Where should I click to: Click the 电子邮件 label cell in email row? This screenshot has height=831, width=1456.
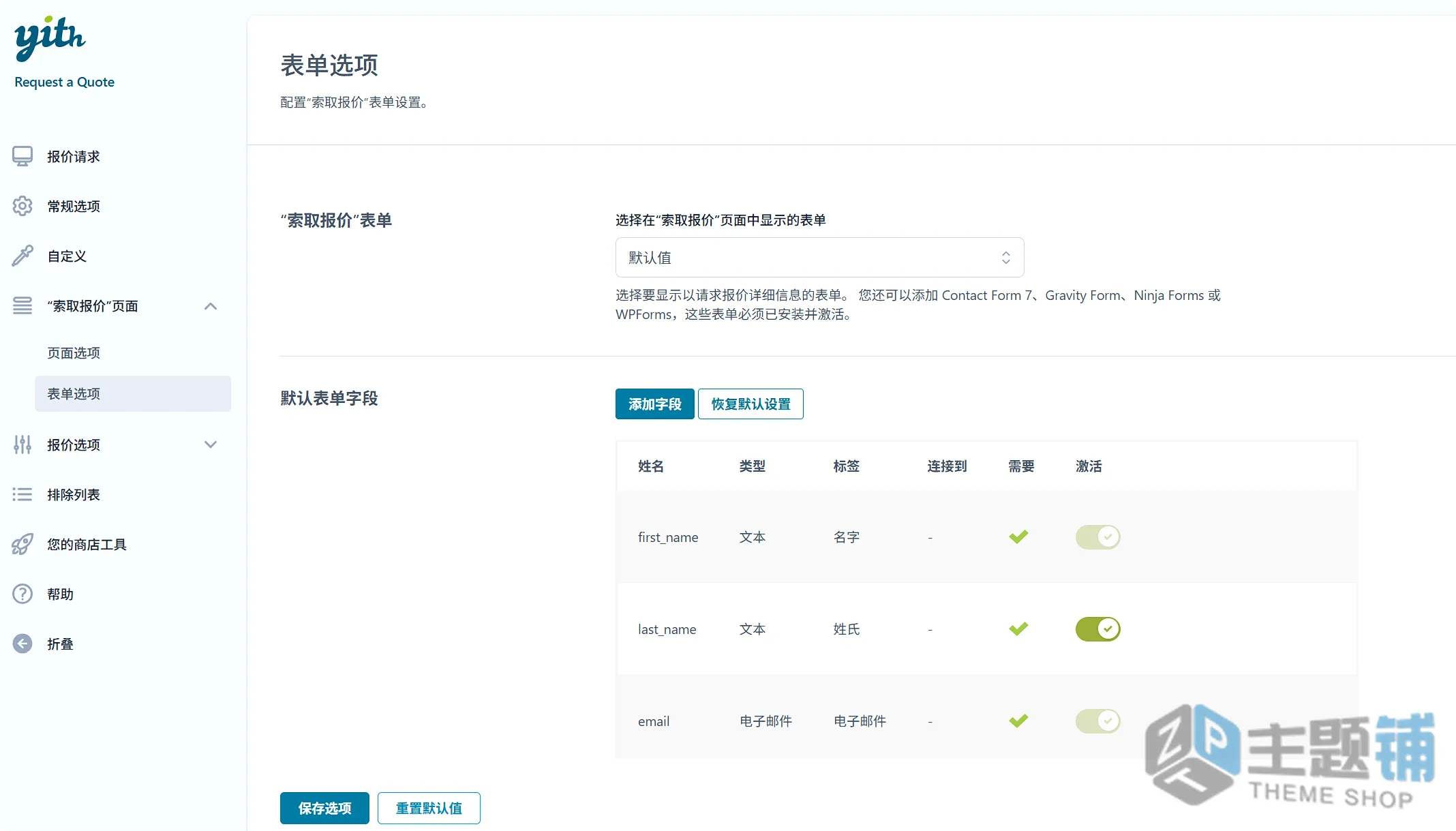click(x=860, y=721)
